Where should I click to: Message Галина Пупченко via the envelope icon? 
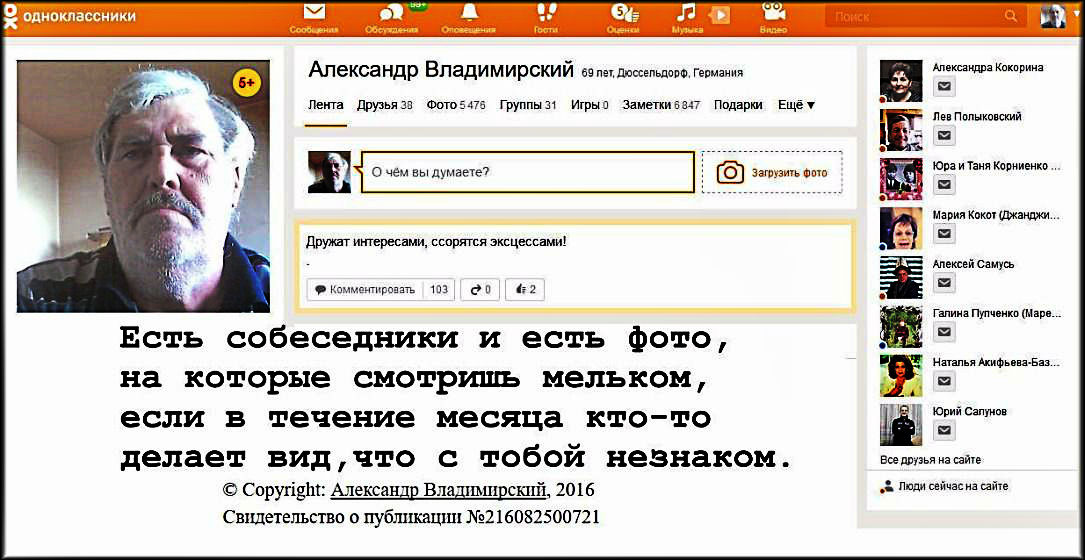point(945,332)
